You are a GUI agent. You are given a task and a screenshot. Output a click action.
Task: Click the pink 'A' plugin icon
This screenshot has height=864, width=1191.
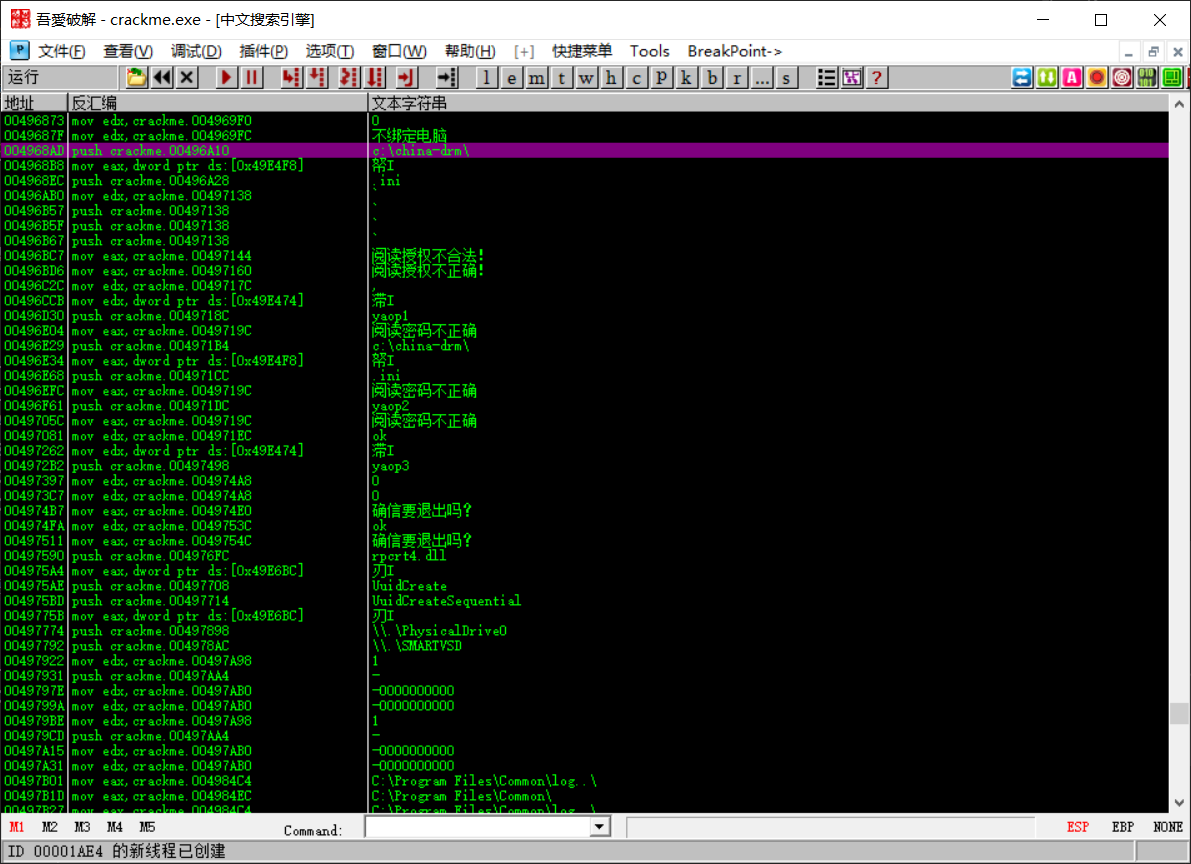(1072, 78)
